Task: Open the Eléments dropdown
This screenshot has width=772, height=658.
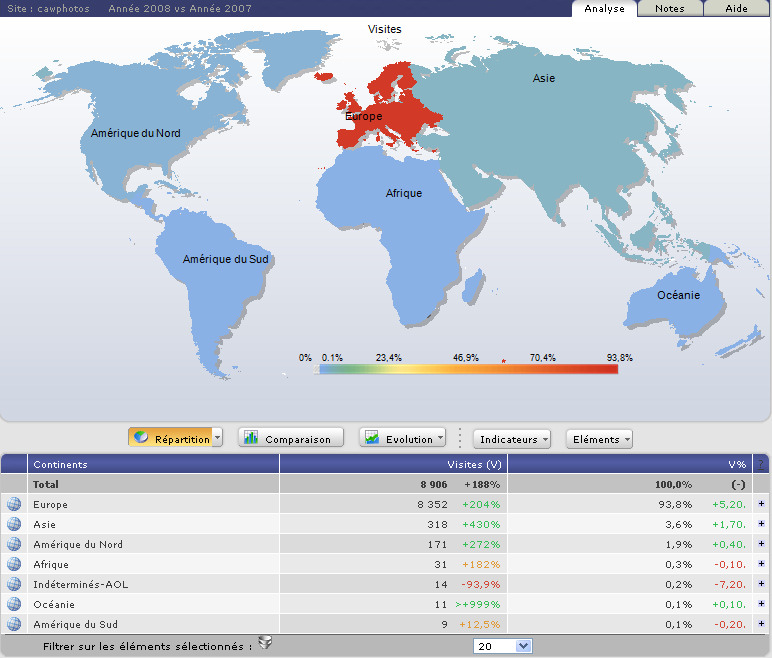Action: pos(599,439)
